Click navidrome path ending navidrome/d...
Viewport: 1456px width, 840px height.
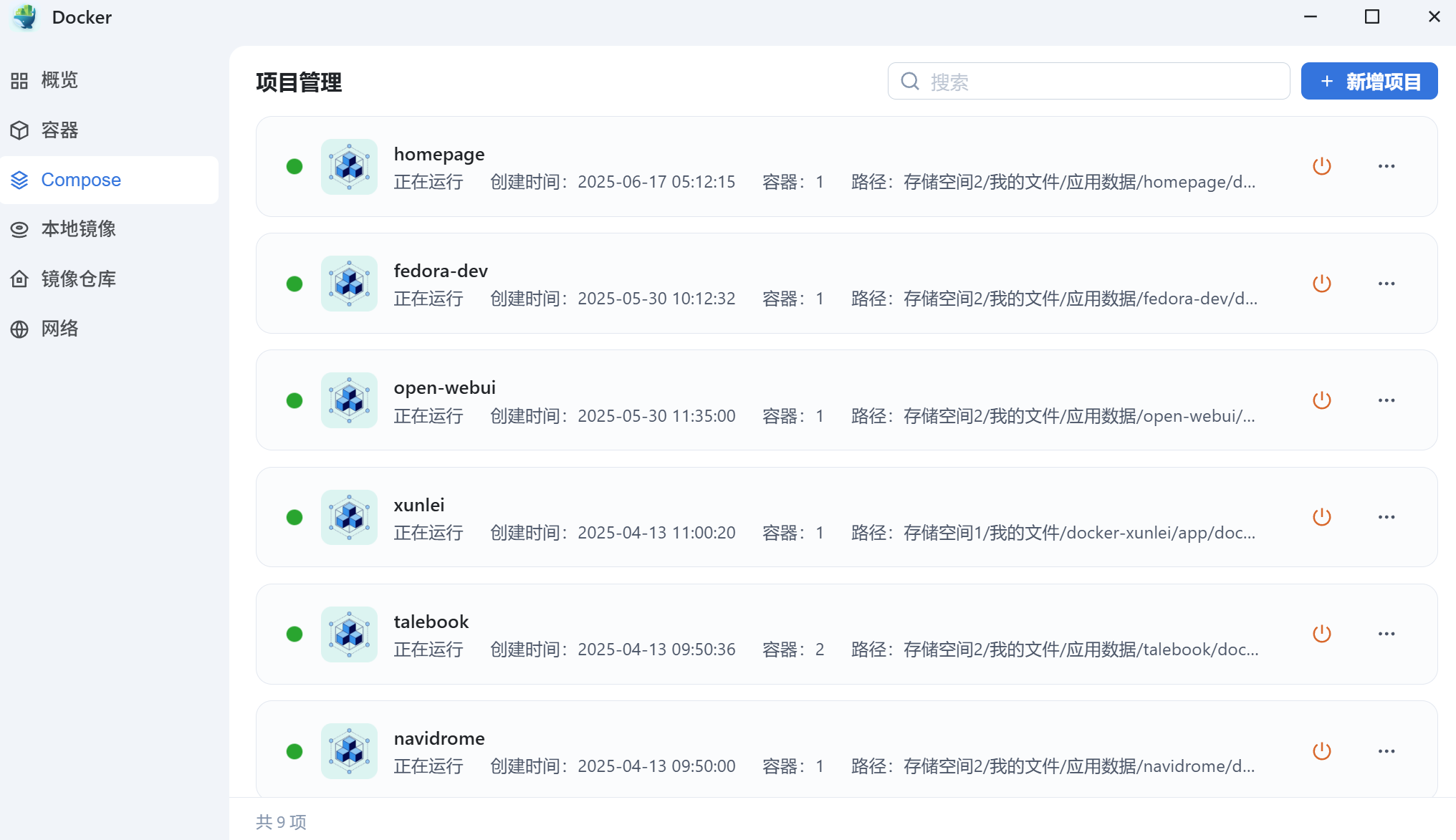[1053, 766]
